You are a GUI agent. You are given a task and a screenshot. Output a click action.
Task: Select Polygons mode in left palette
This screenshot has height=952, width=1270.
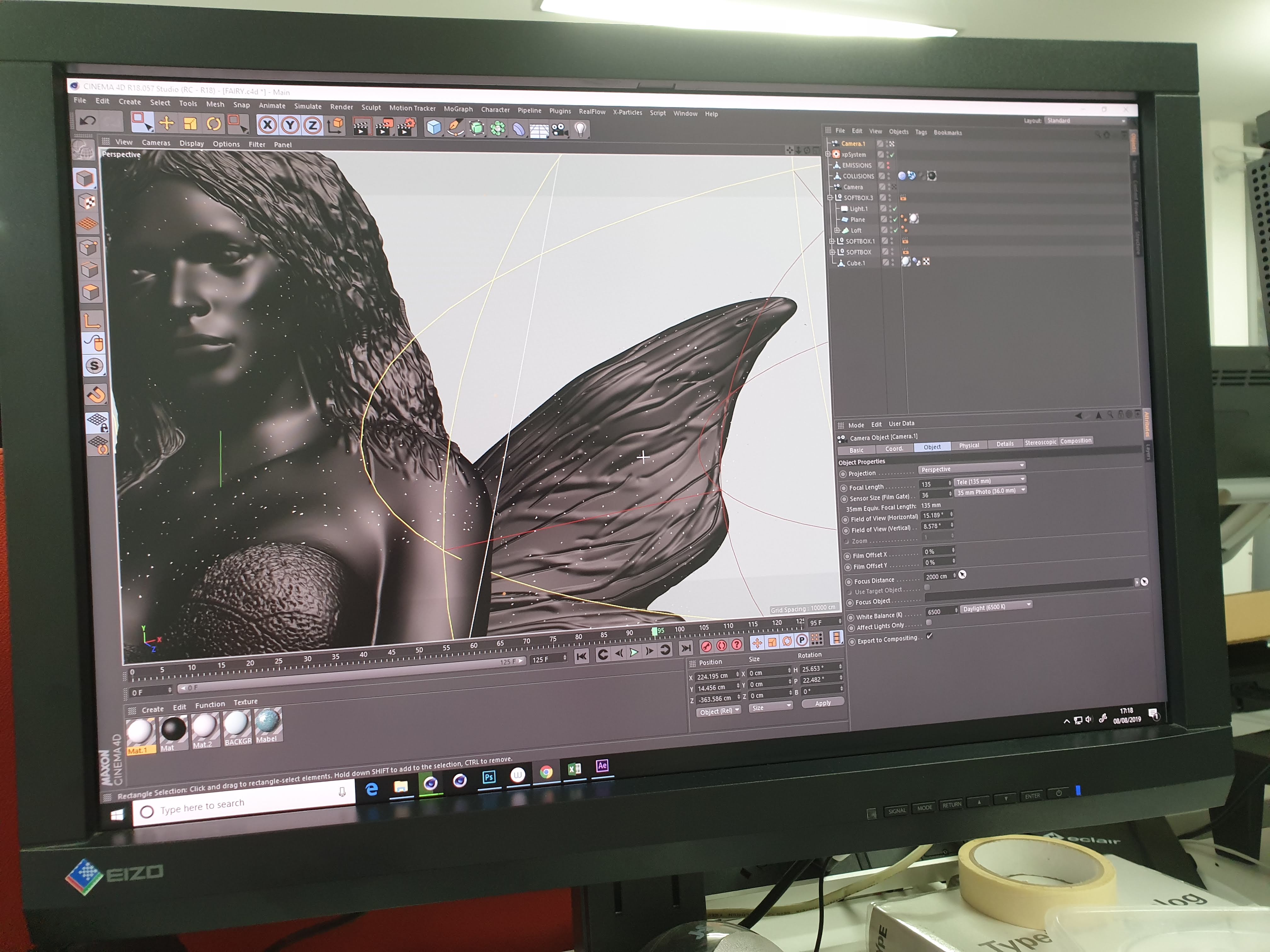pyautogui.click(x=91, y=293)
